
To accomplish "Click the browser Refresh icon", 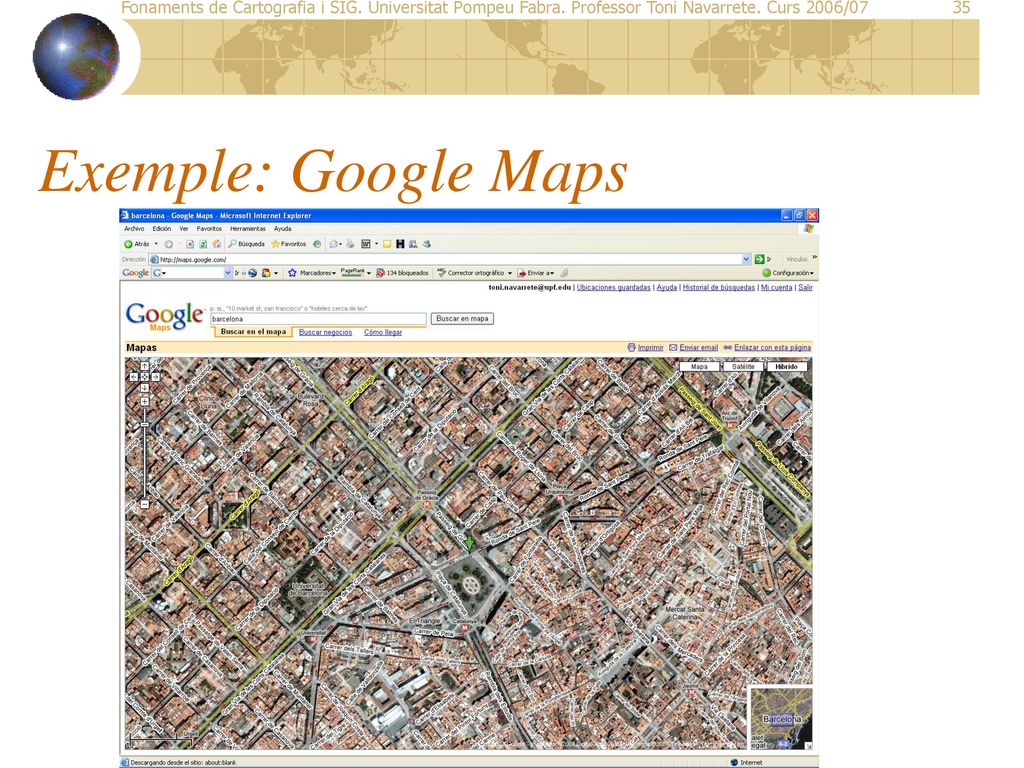I will 203,244.
